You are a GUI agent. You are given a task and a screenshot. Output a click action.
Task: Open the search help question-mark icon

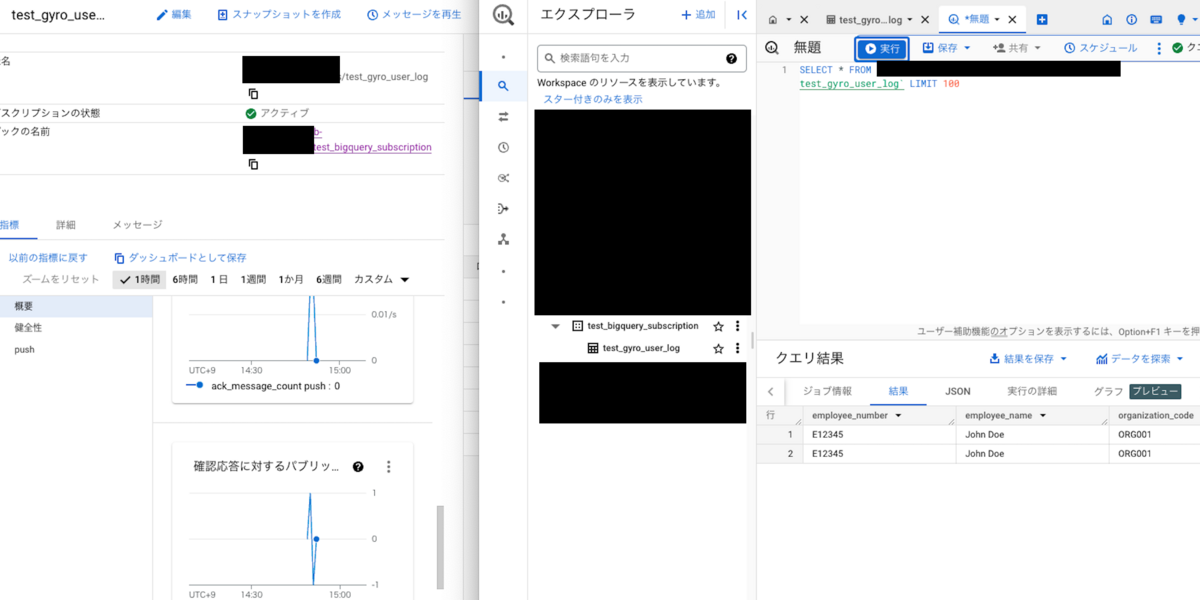tap(732, 58)
